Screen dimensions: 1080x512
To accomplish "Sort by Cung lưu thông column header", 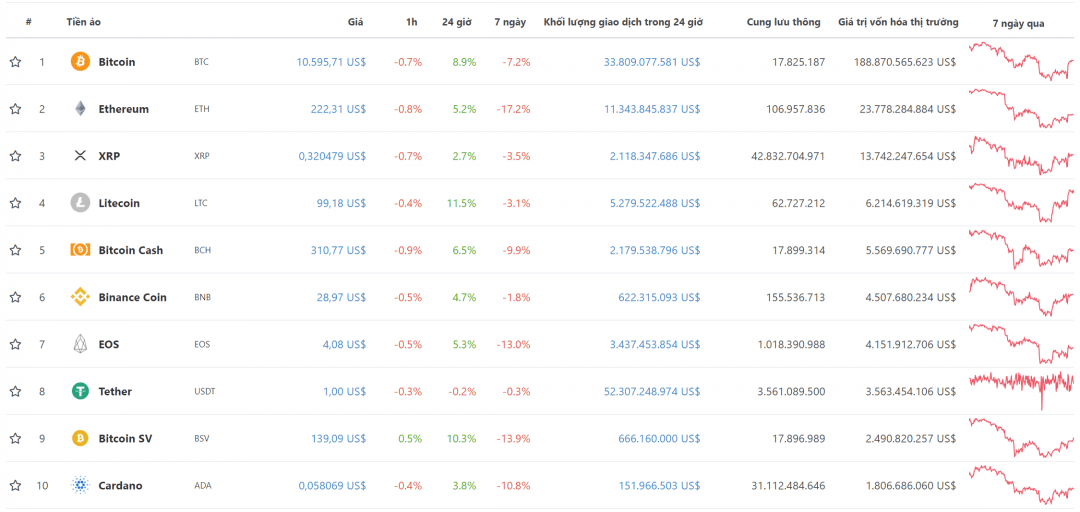I will (784, 22).
